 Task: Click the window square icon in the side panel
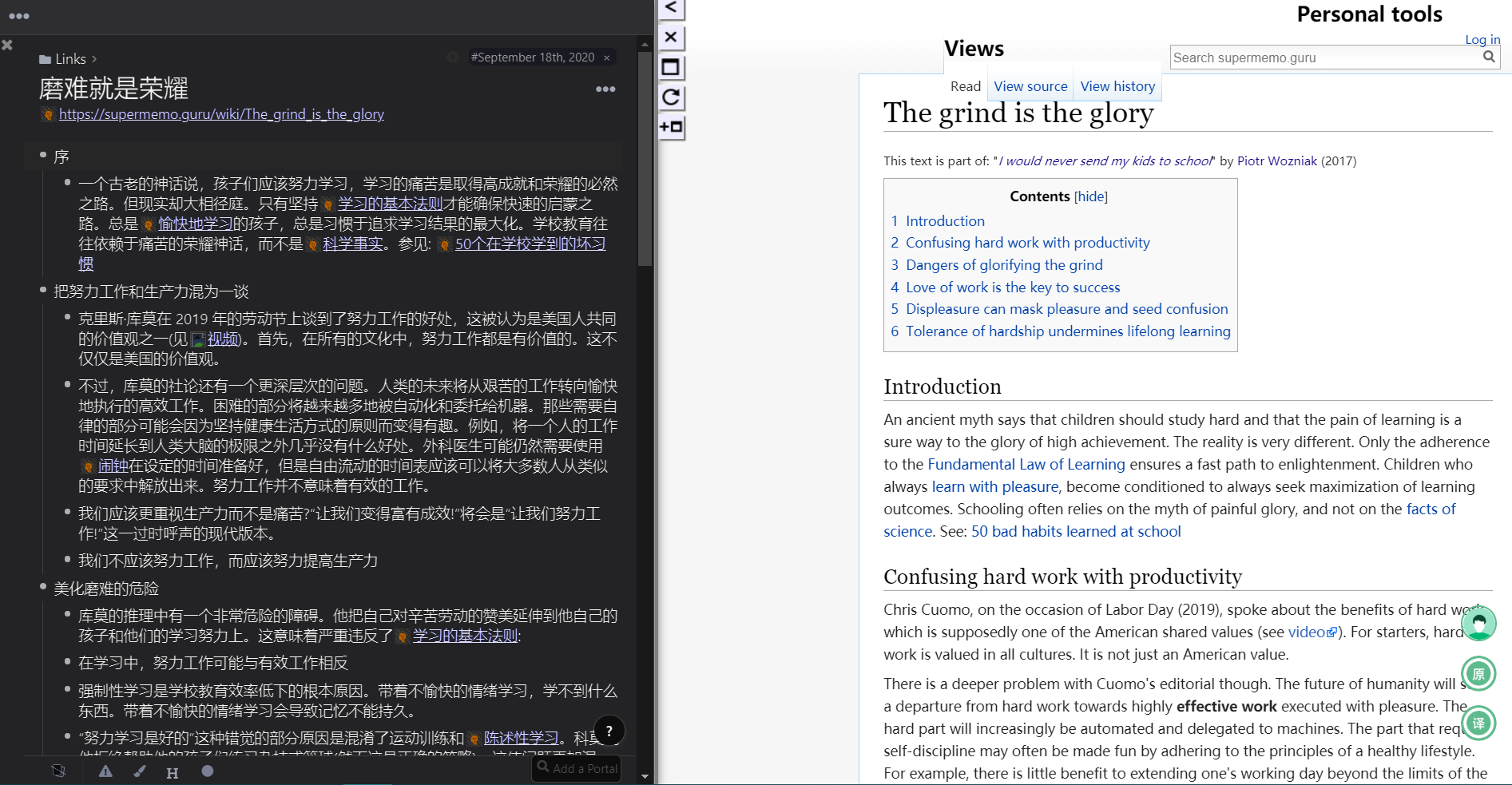pos(671,67)
